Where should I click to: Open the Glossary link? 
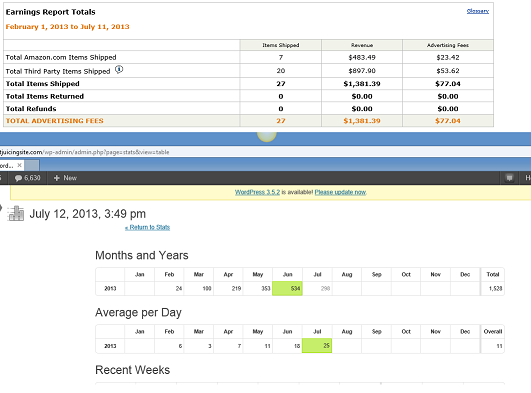[477, 11]
